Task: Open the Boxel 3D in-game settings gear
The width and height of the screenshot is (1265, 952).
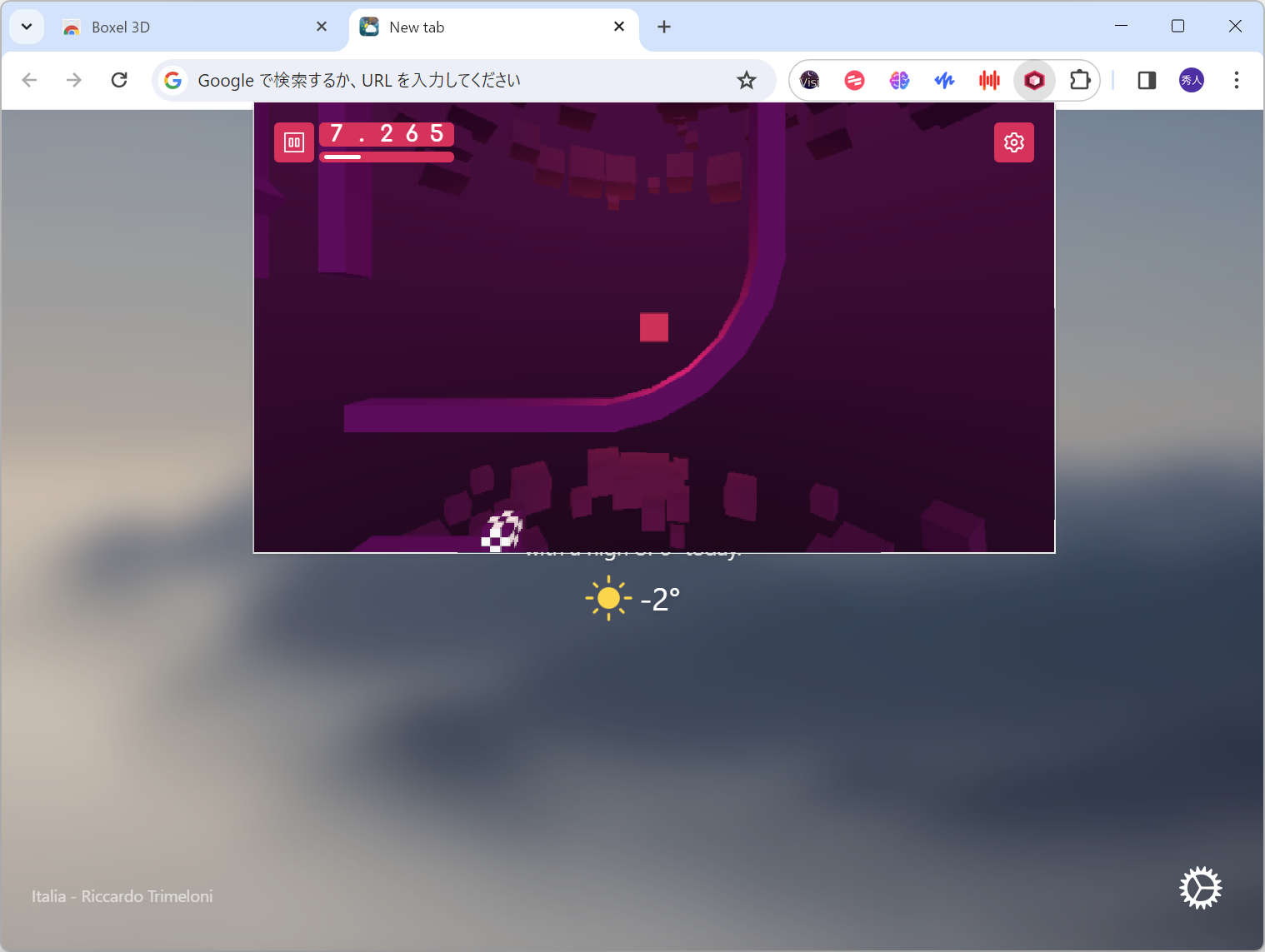Action: (1013, 142)
